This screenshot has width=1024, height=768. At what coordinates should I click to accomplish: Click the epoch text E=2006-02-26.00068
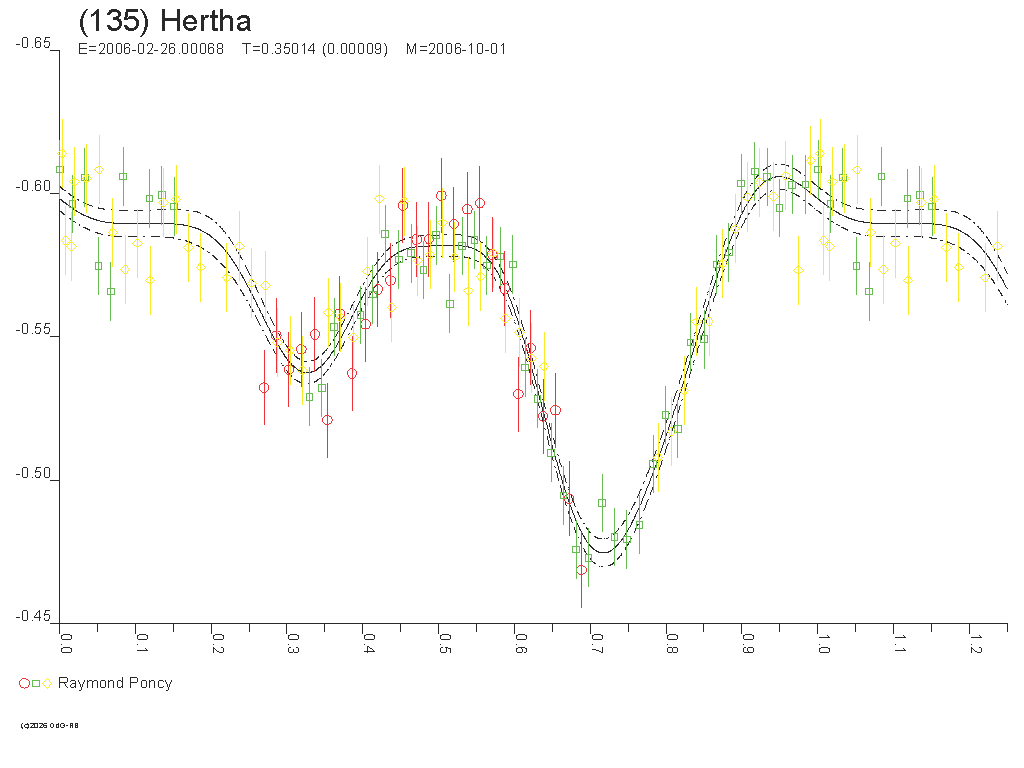pyautogui.click(x=151, y=49)
